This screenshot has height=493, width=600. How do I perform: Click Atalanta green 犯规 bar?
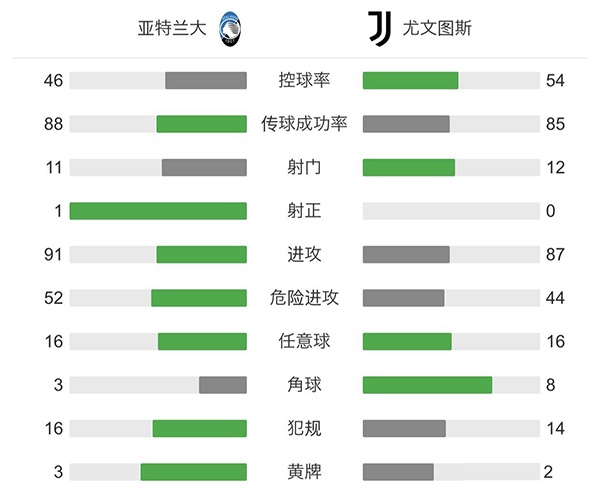tap(199, 428)
